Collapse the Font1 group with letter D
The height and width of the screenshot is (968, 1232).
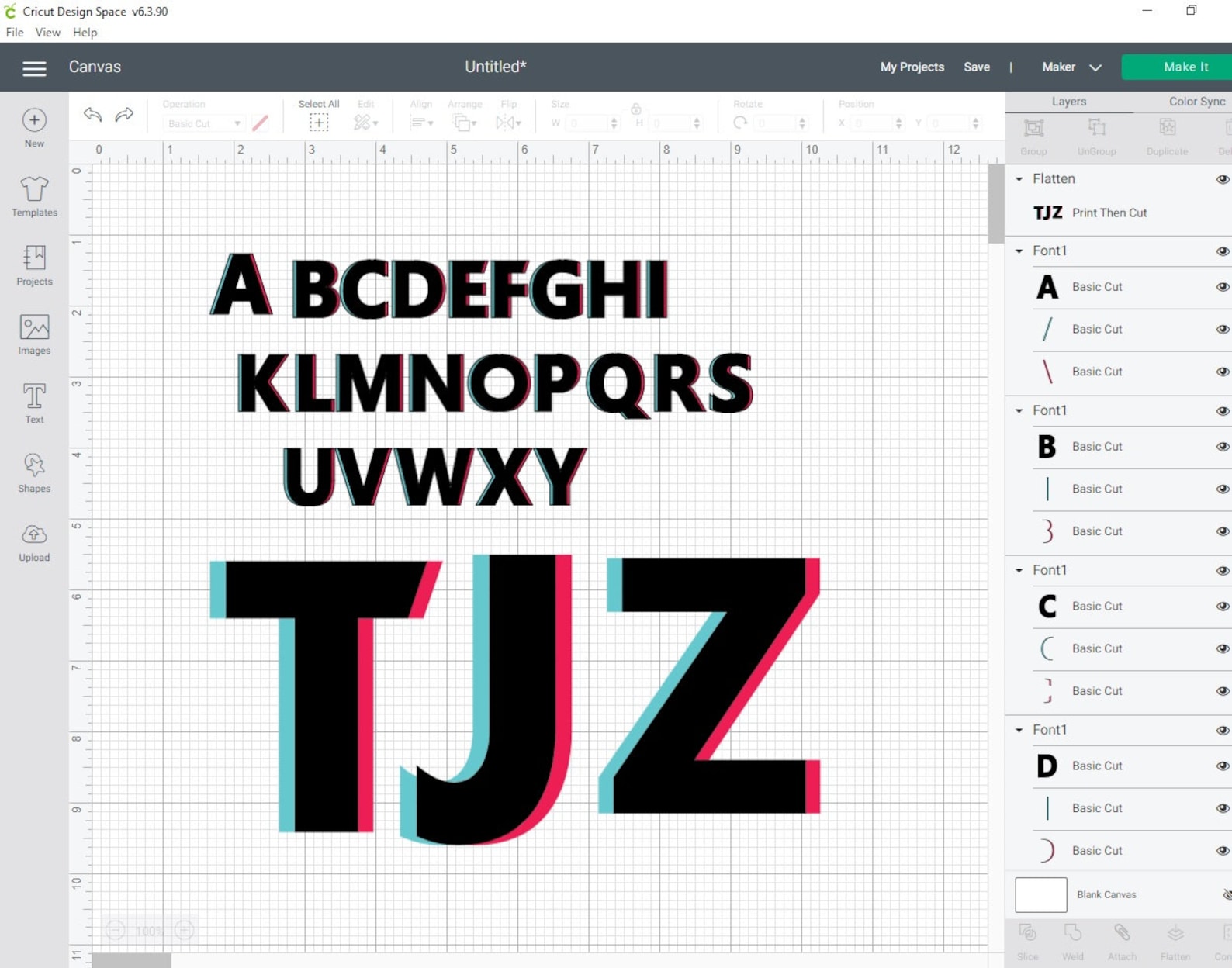(x=1019, y=731)
